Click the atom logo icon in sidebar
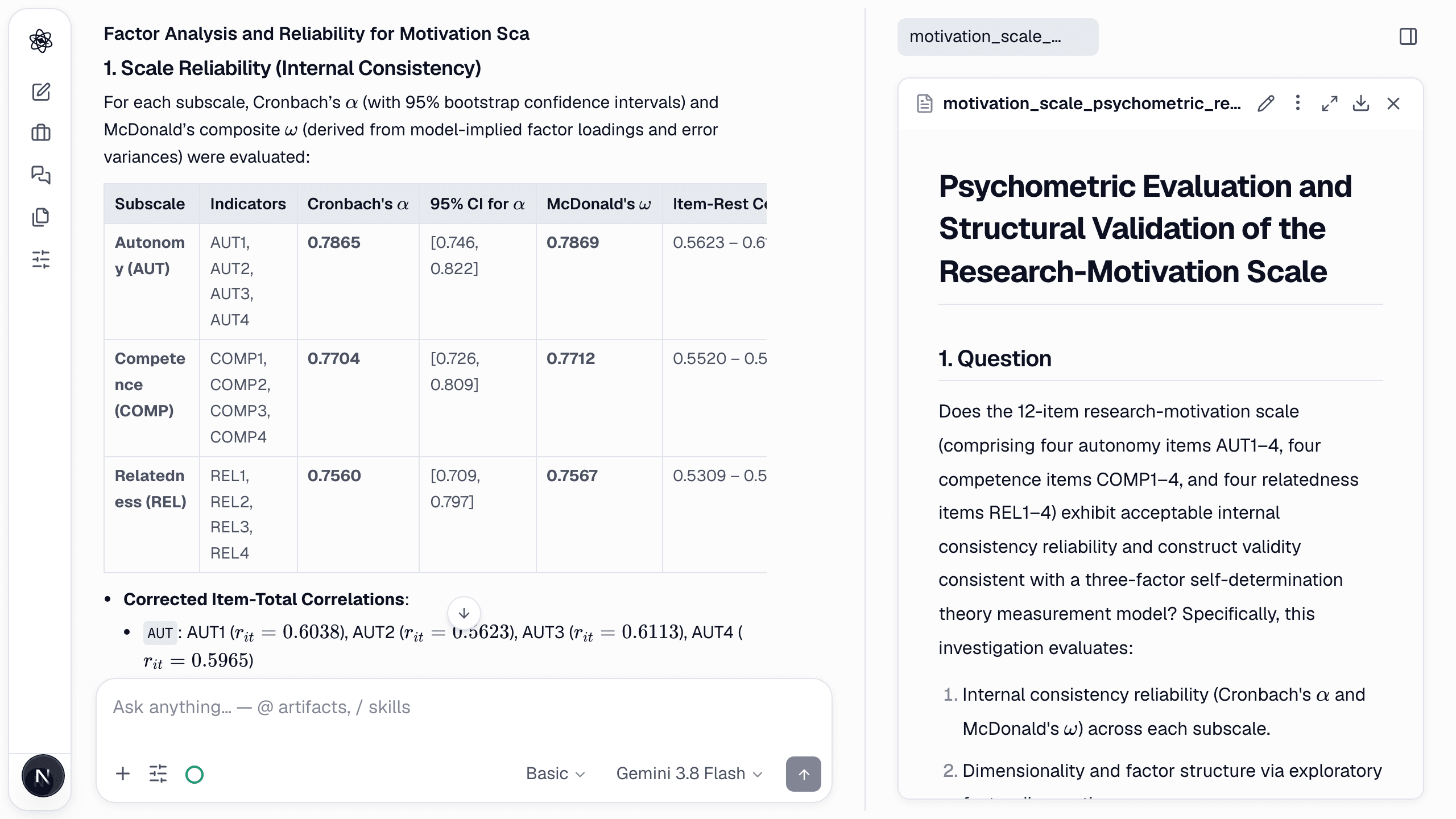The width and height of the screenshot is (1456, 819). tap(41, 41)
